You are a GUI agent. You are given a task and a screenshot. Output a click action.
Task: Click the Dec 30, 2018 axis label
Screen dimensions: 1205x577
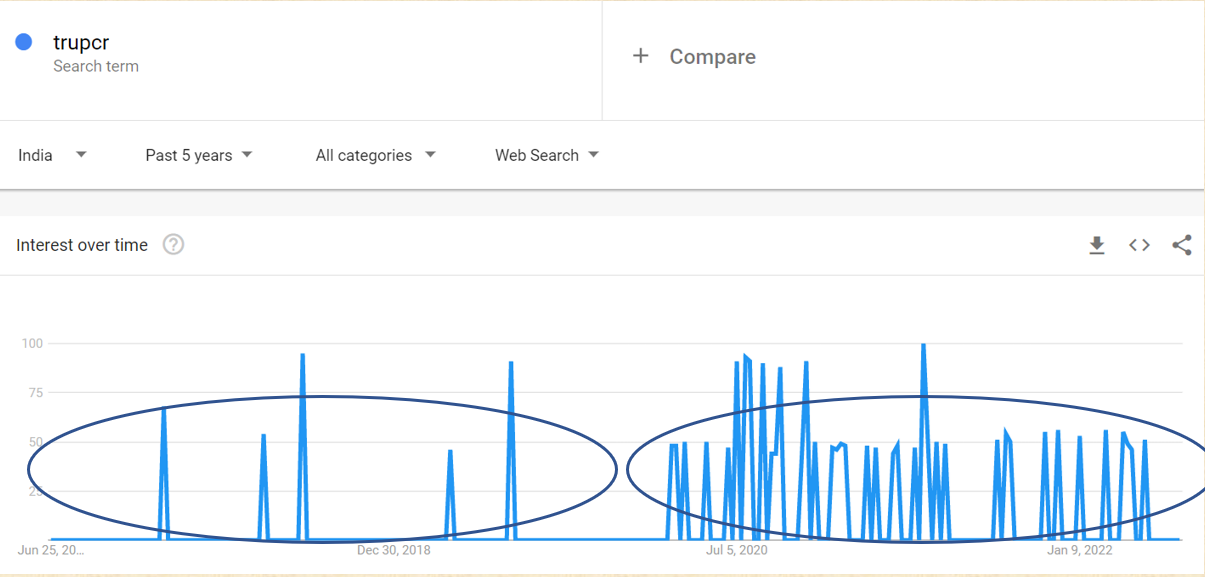click(393, 550)
